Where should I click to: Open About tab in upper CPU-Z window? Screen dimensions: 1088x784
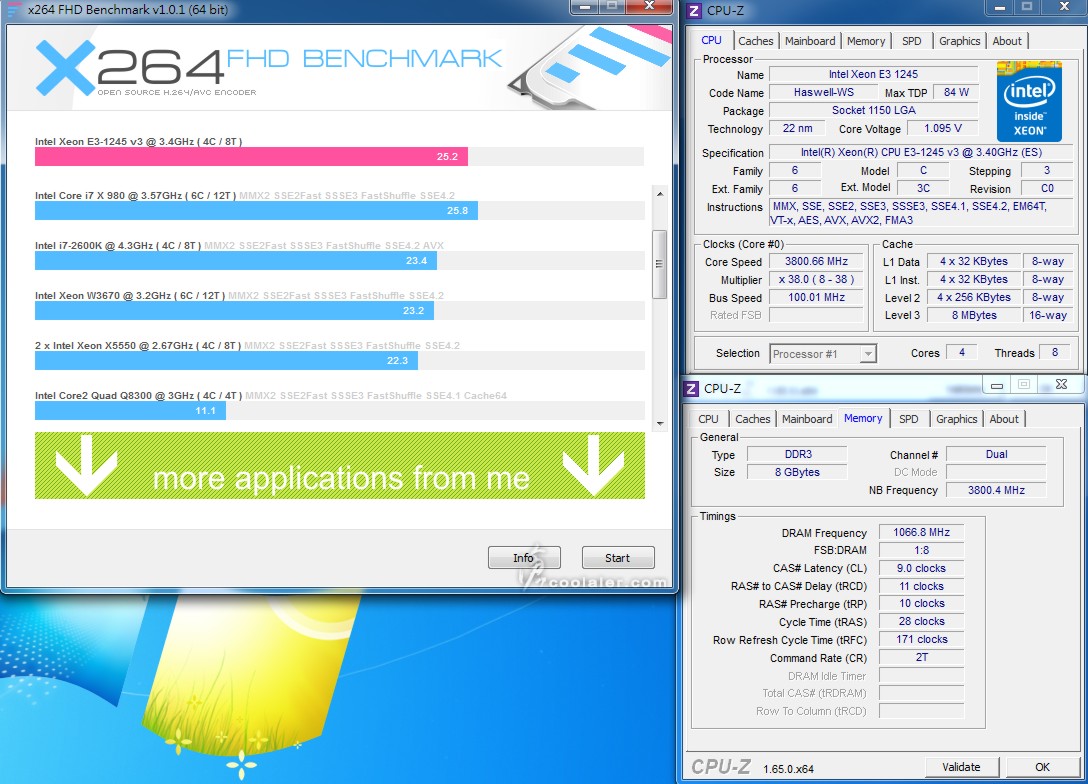click(1006, 41)
